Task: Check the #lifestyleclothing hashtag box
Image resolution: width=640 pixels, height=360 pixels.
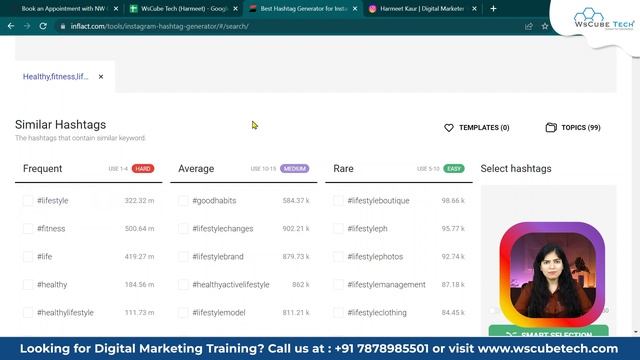Action: tap(338, 313)
